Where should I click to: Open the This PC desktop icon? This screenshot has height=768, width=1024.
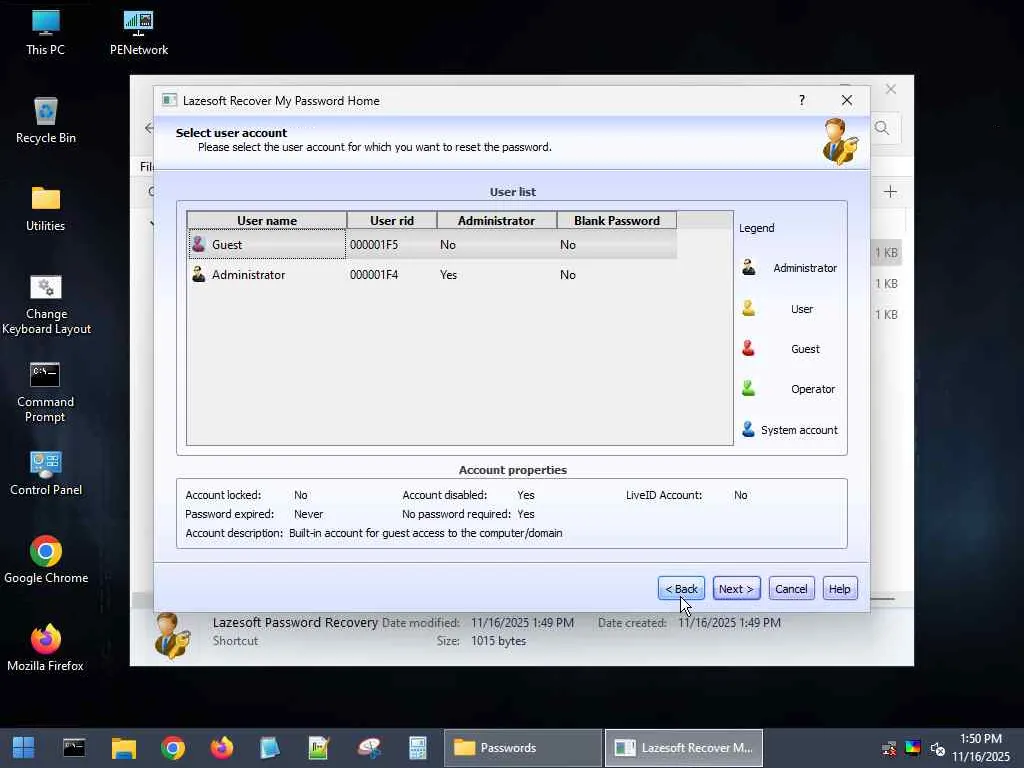click(x=45, y=33)
